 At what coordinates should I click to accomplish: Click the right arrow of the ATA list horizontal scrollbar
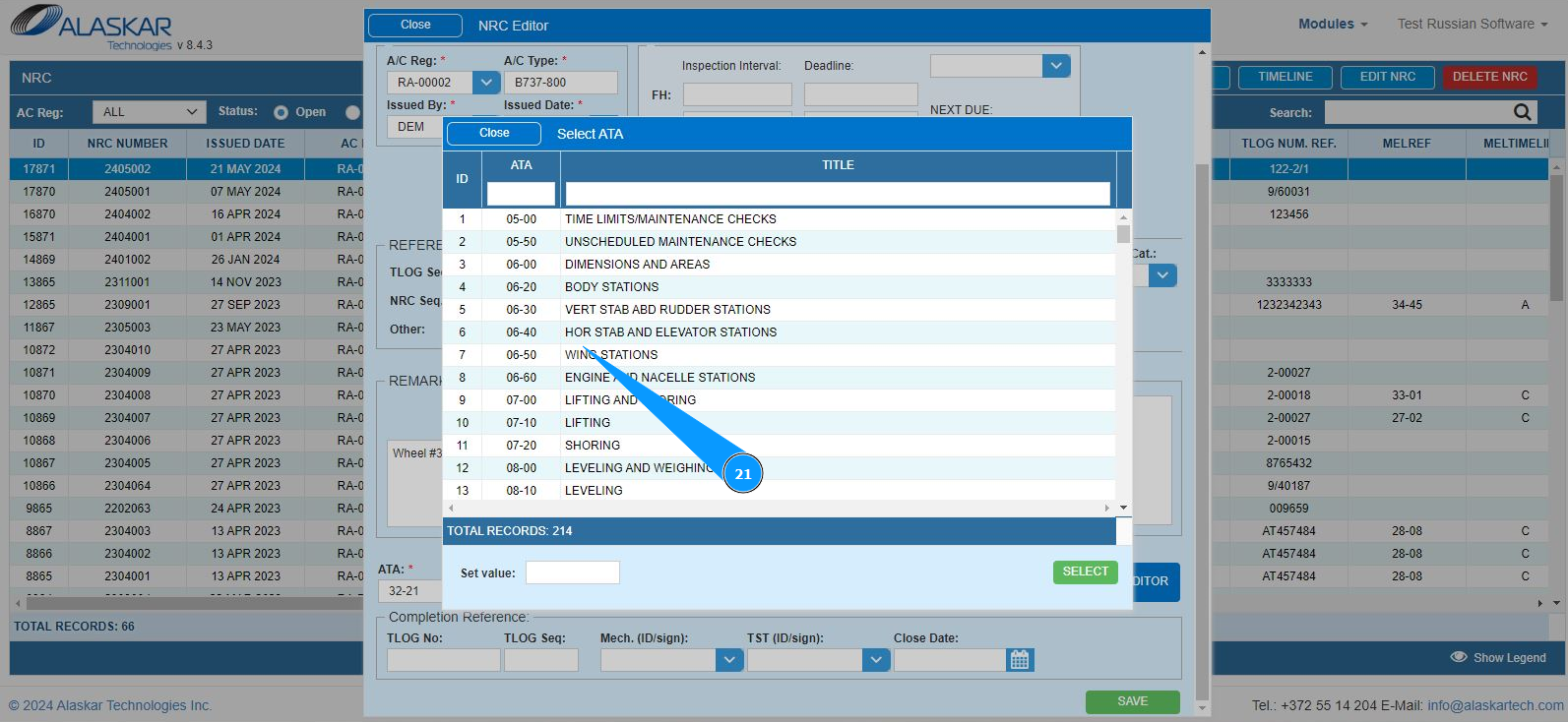coord(1107,509)
